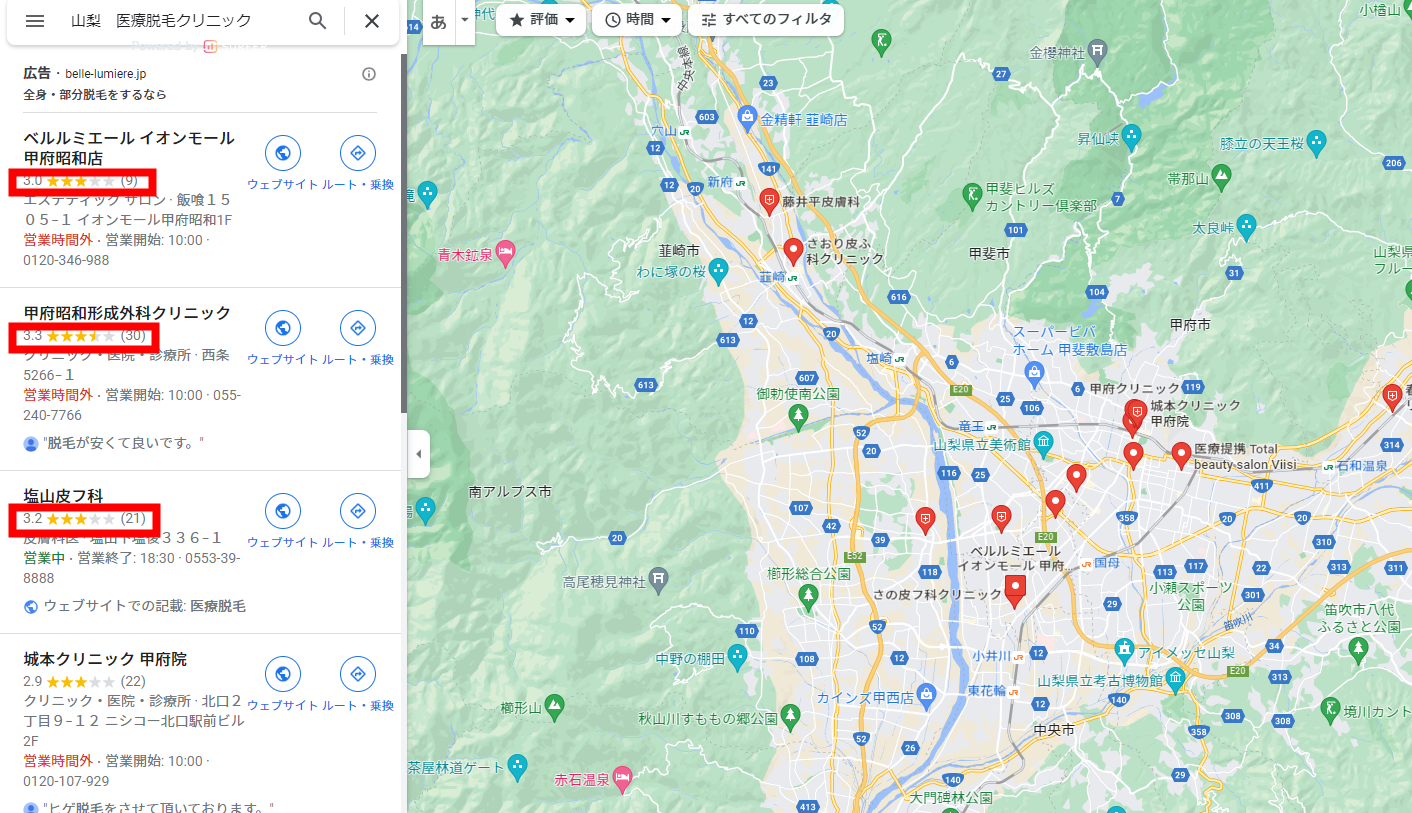
Task: Click the 山梨県立美術館 museum marker
Action: 1043,442
